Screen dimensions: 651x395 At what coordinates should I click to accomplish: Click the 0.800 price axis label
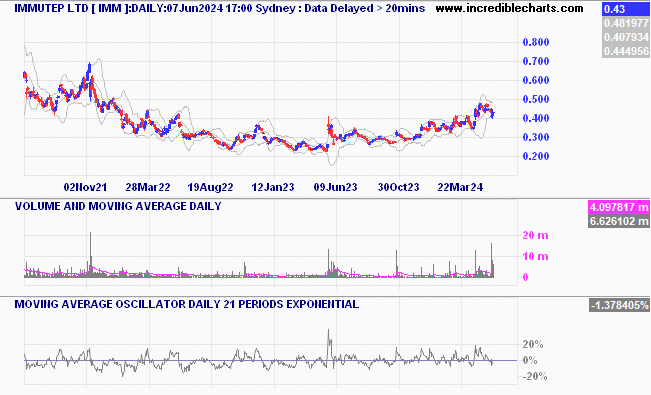point(536,42)
